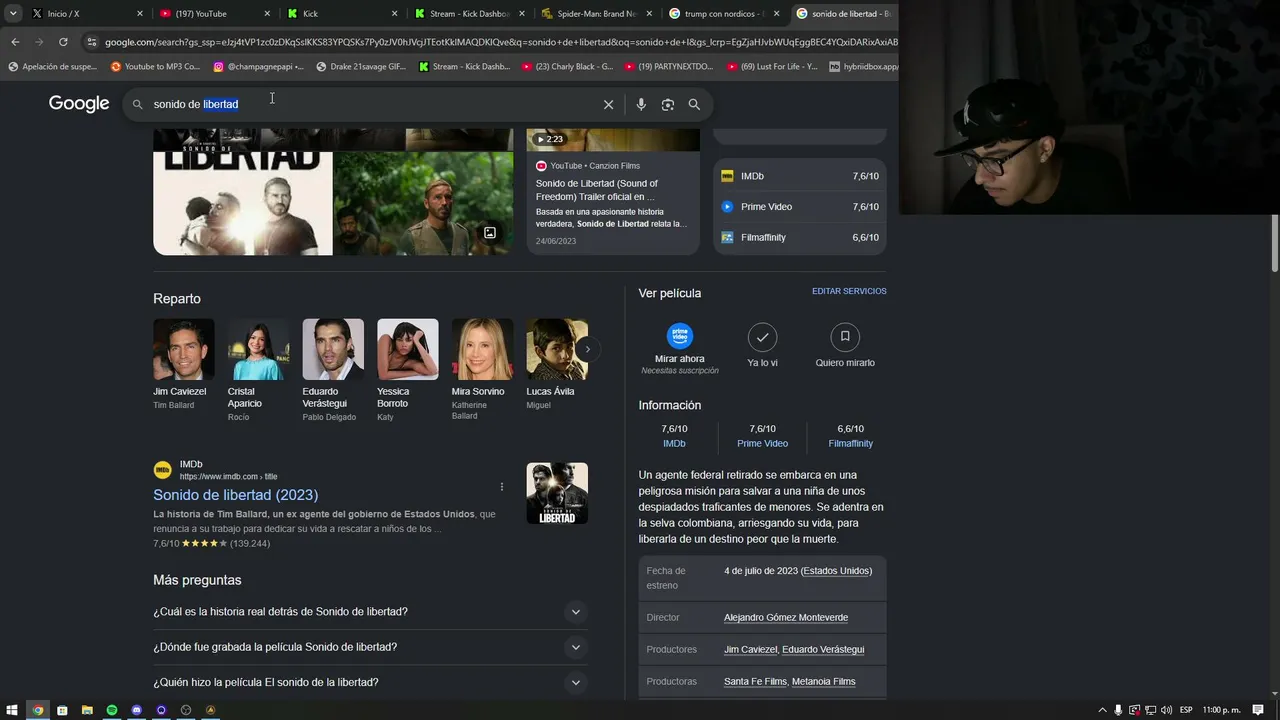Viewport: 1280px width, 720px height.
Task: Click the Chrome address bar URL
Action: 500,42
